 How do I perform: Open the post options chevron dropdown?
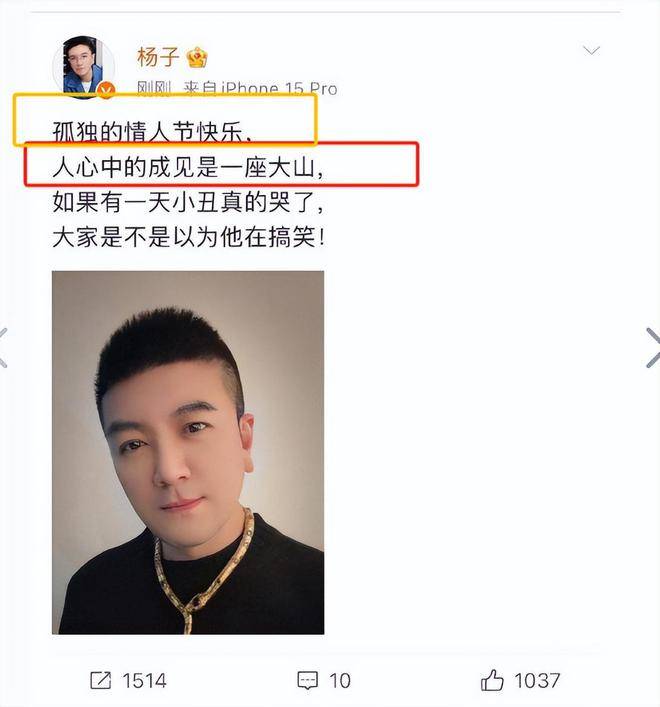click(x=591, y=50)
